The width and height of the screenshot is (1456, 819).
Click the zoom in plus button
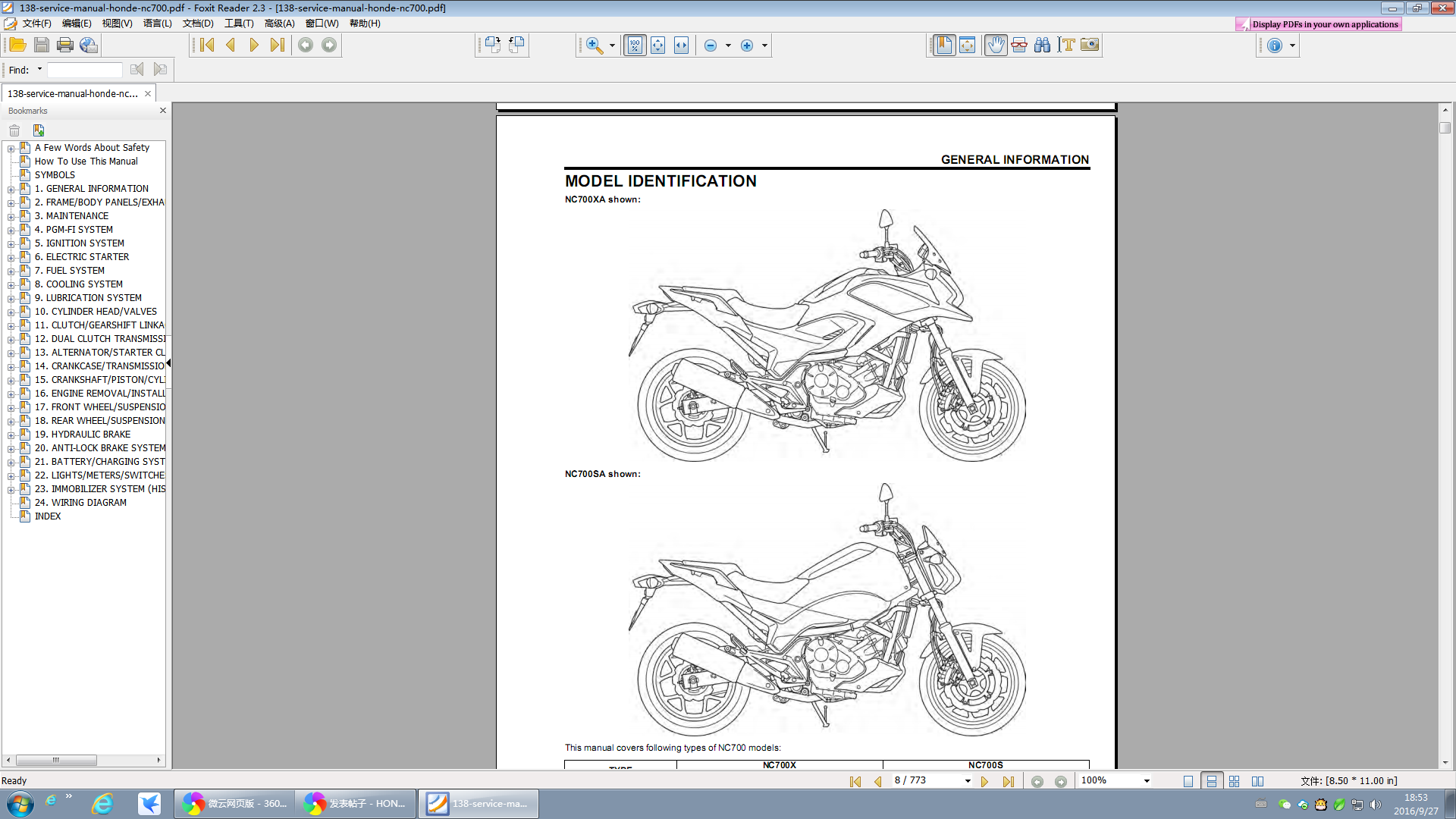point(747,45)
